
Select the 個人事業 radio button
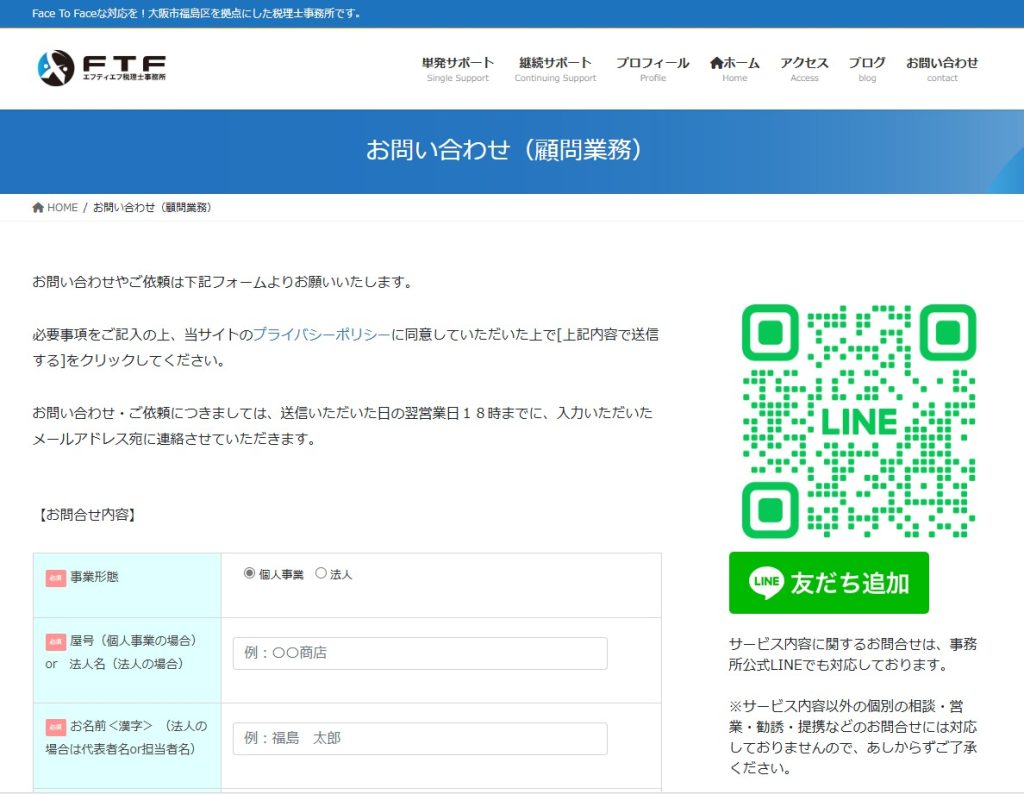(249, 573)
